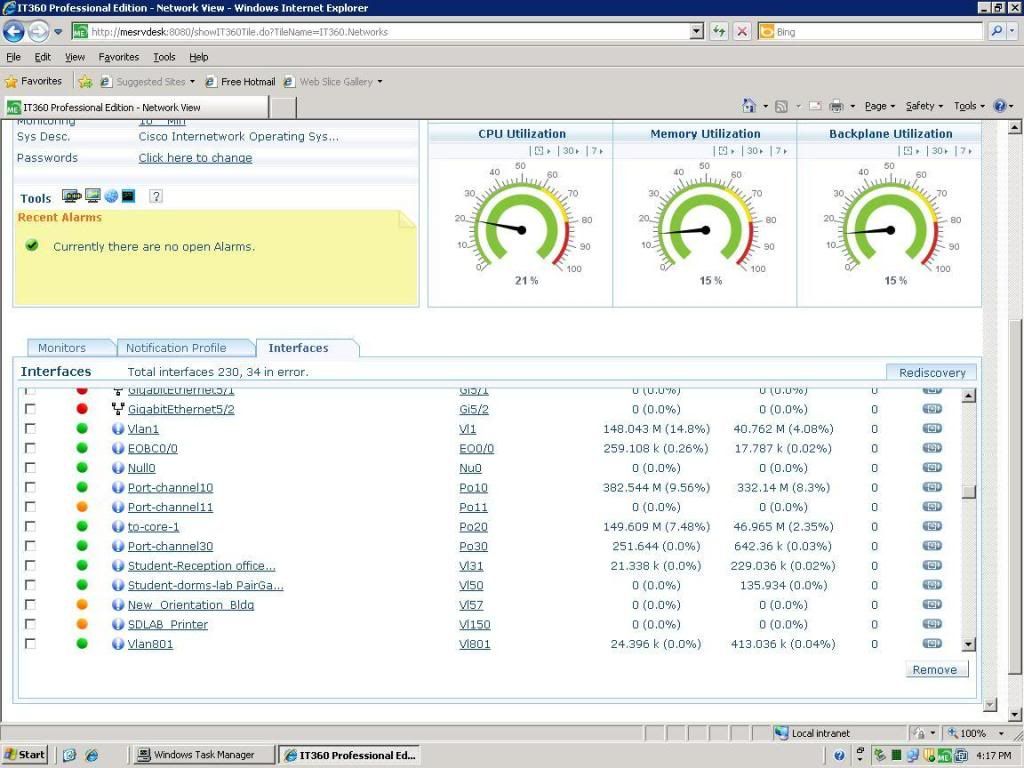Click the Backplane Utilization gauge dial

click(890, 224)
